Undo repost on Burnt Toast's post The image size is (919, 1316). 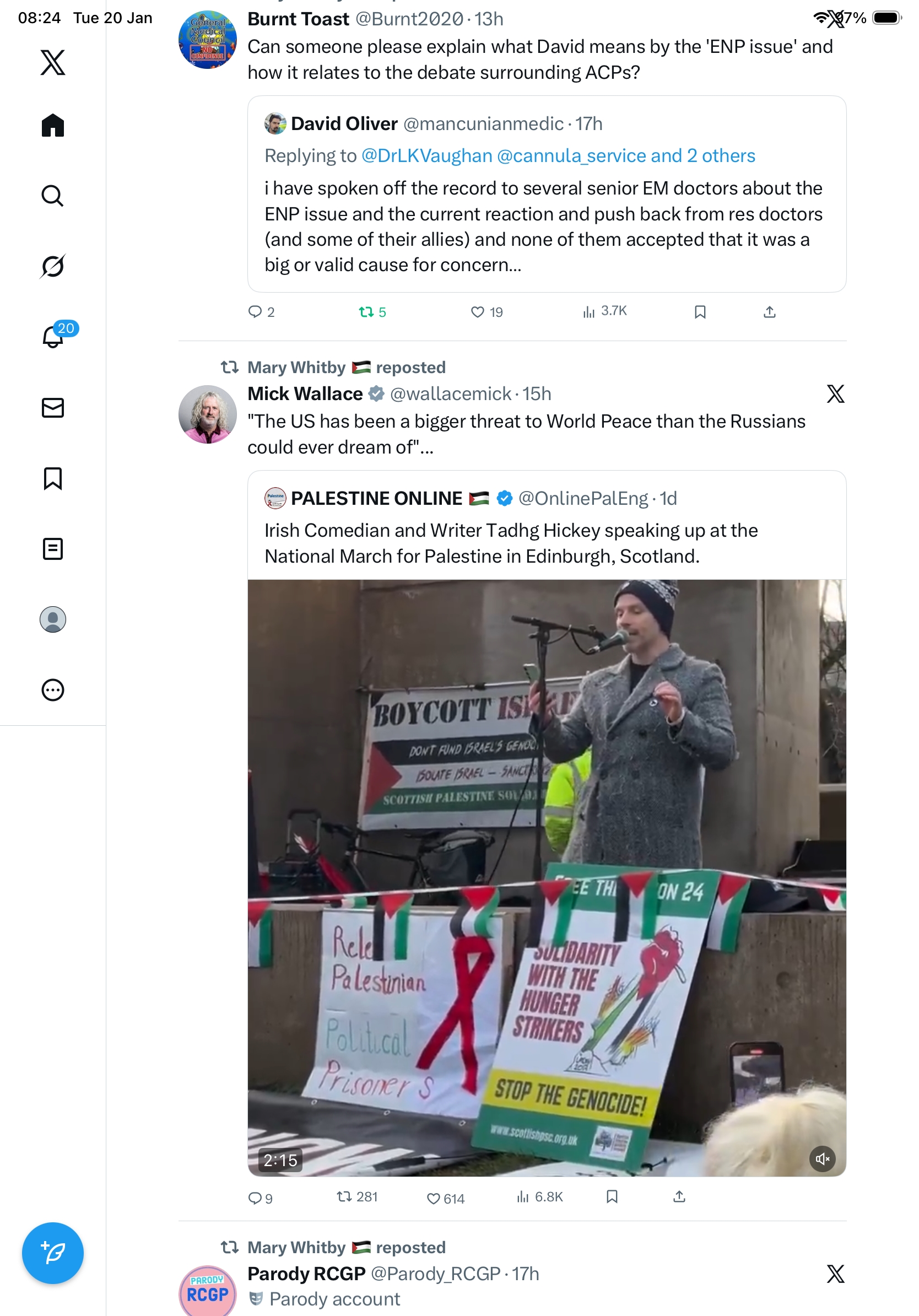coord(372,312)
